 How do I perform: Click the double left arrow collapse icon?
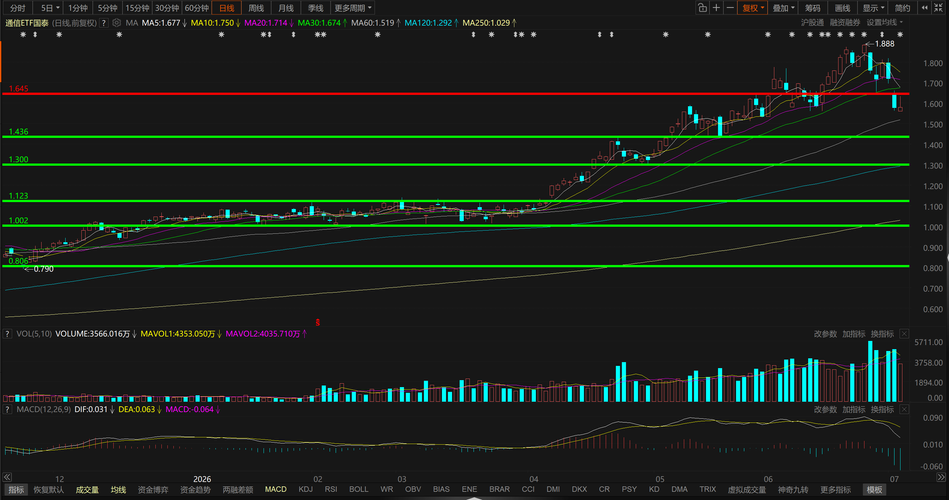tap(925, 8)
